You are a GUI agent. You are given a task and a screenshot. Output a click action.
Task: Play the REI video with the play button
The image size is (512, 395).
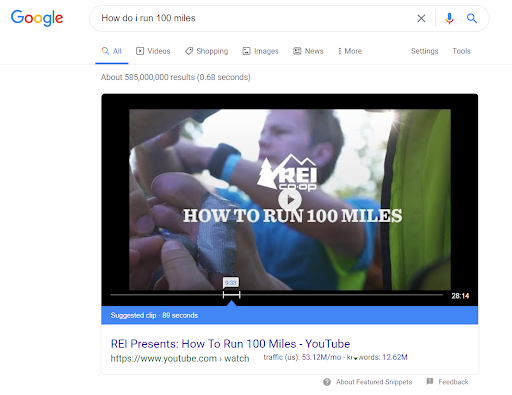coord(290,200)
